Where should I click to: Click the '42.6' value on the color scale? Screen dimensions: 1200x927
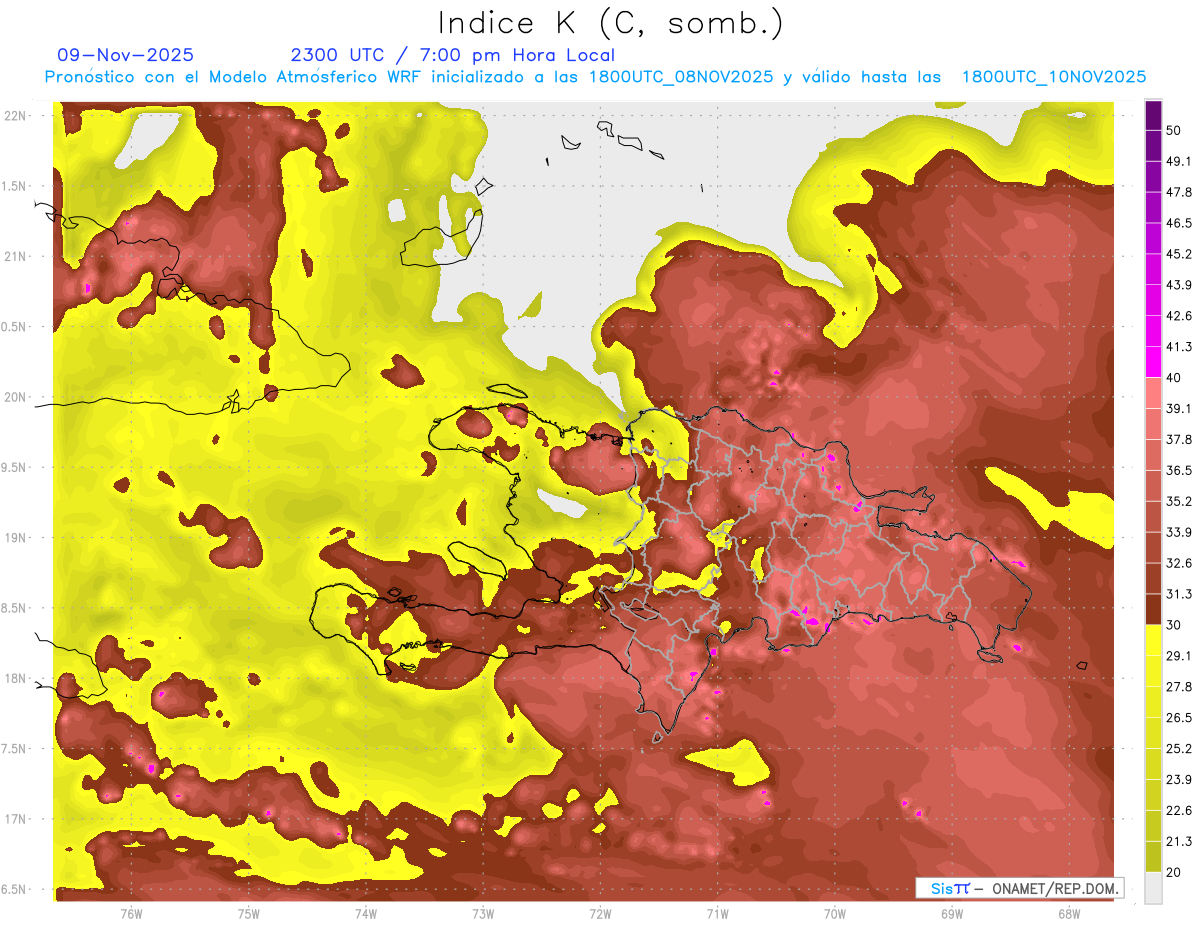(1179, 316)
